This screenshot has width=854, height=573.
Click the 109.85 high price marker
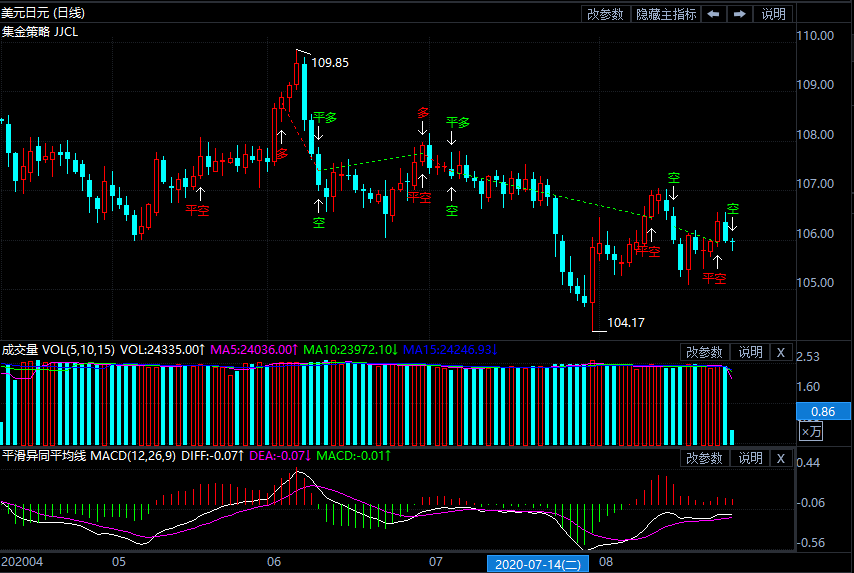click(x=329, y=62)
